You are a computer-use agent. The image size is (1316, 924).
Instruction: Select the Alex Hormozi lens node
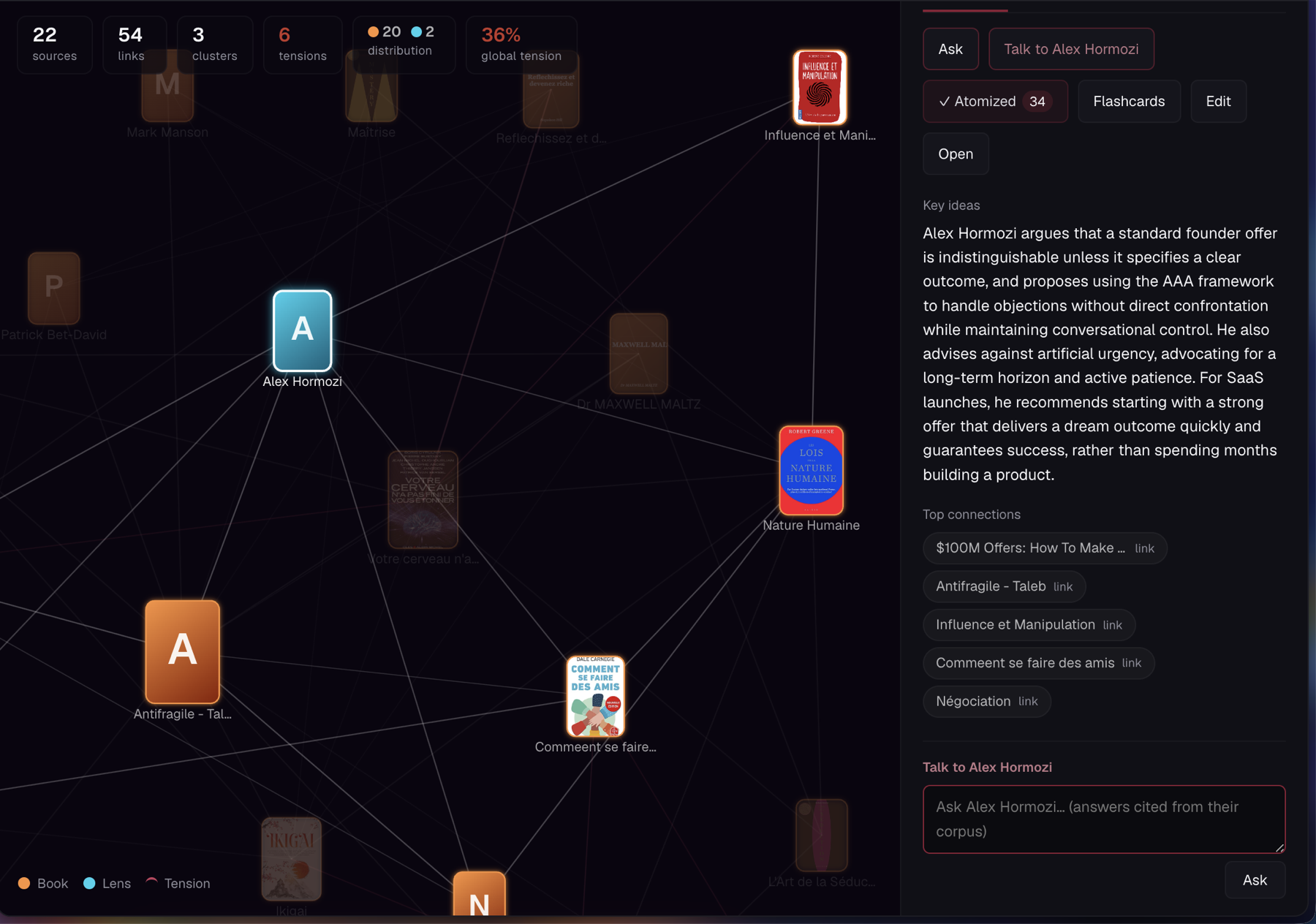tap(302, 331)
